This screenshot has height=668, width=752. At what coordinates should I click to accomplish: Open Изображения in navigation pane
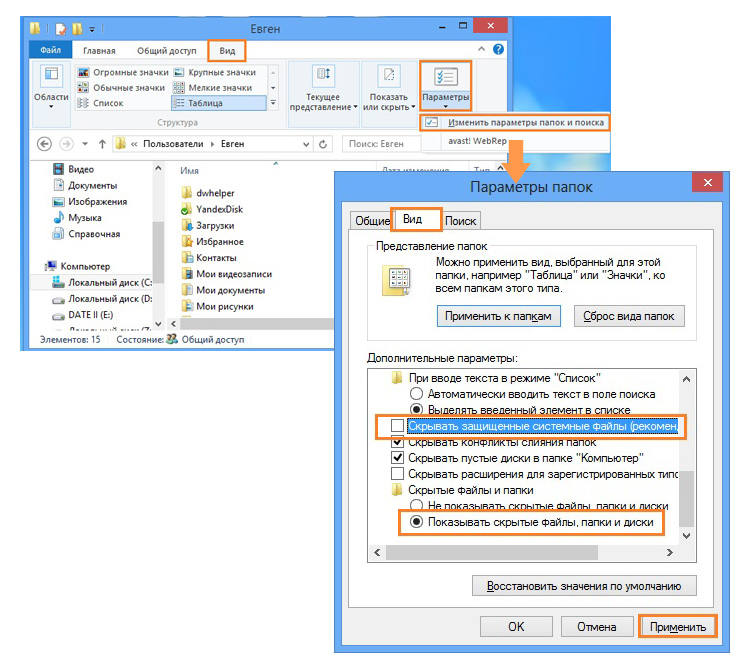tap(90, 201)
